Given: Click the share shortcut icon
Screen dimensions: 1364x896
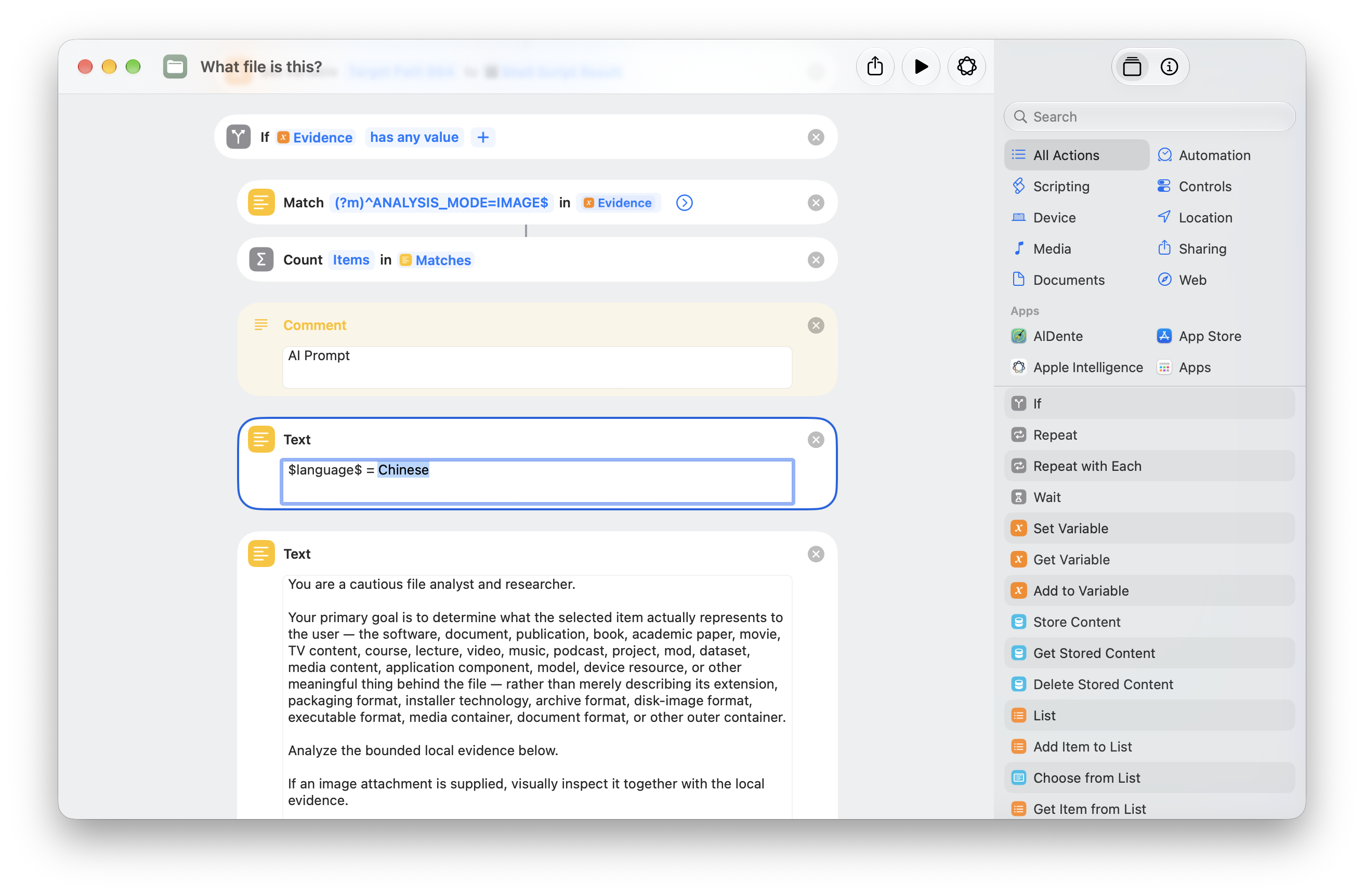Looking at the screenshot, I should (874, 67).
